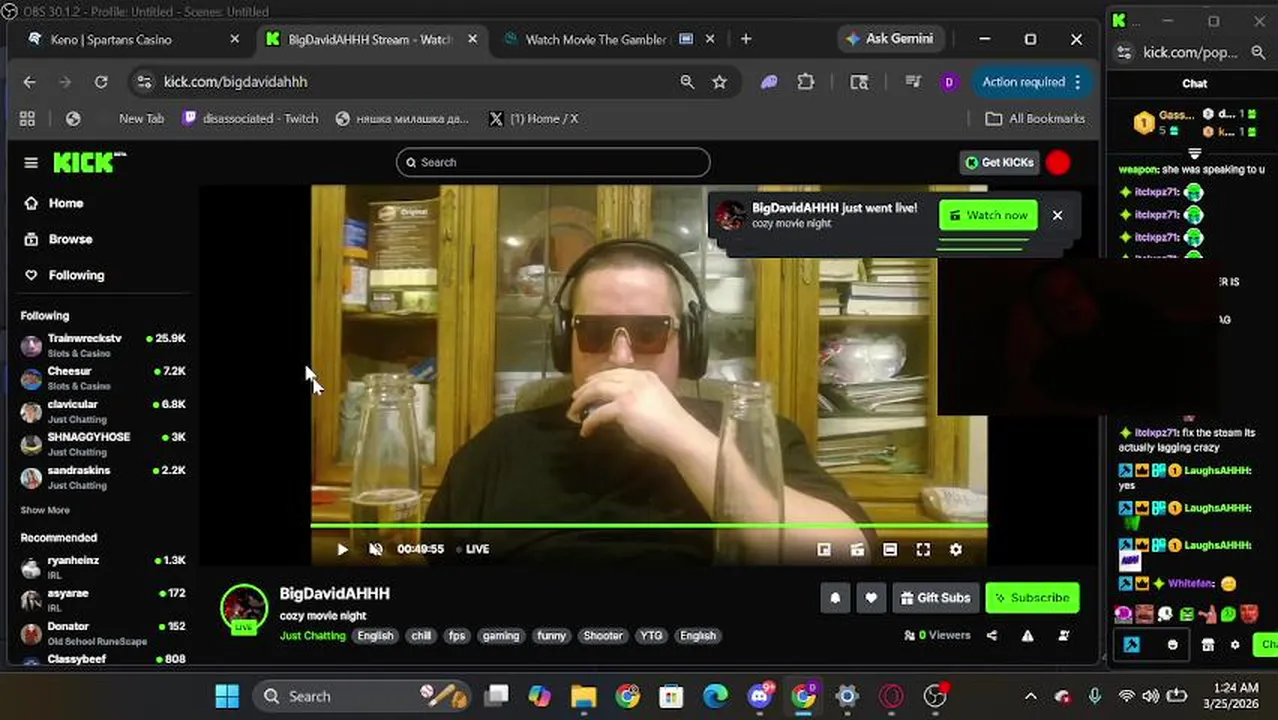The width and height of the screenshot is (1278, 720).
Task: Open emote picker in chat popout
Action: click(1173, 645)
